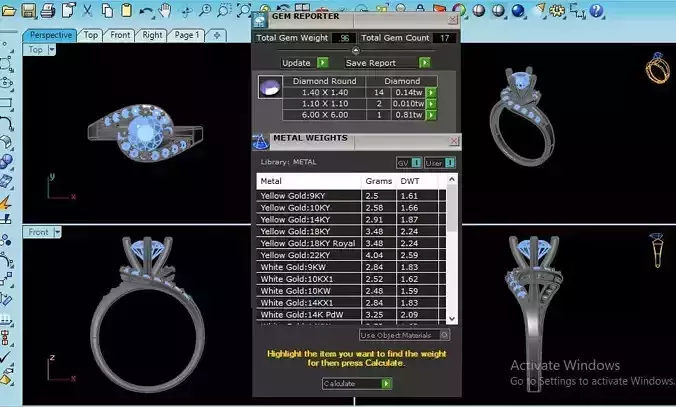Select the Yellow Gold:22KY row
The width and height of the screenshot is (676, 407).
click(x=351, y=255)
